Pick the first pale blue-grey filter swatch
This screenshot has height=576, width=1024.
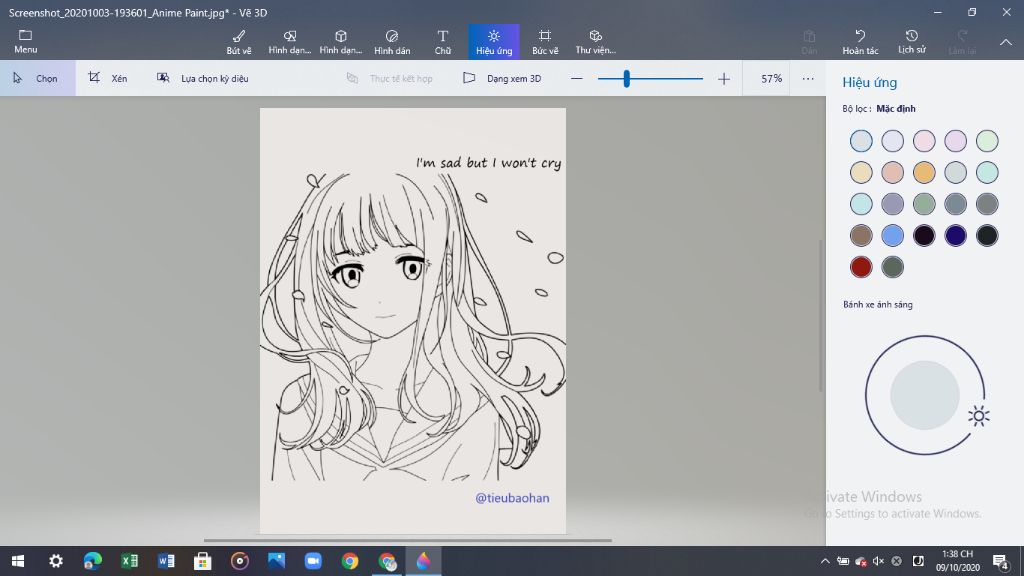(x=861, y=141)
